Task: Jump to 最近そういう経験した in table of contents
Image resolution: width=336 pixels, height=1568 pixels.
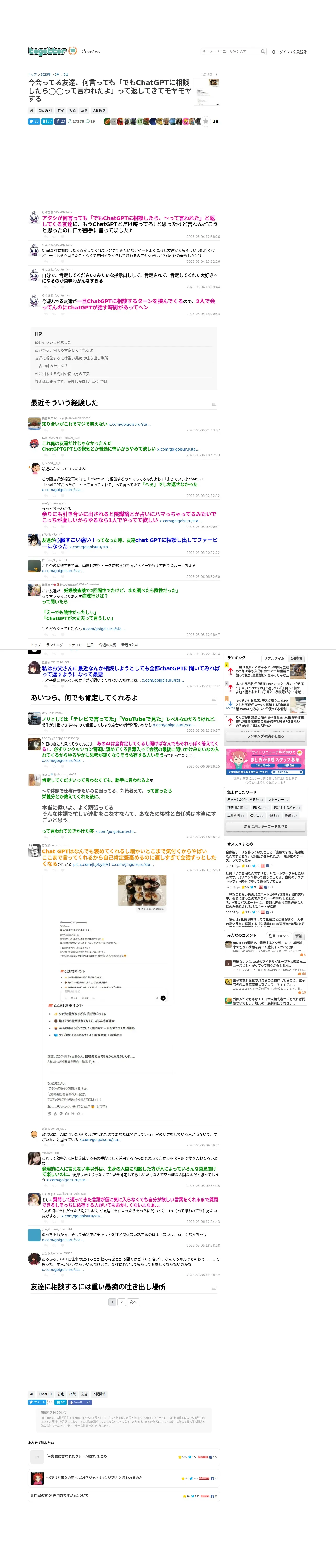Action: click(53, 342)
